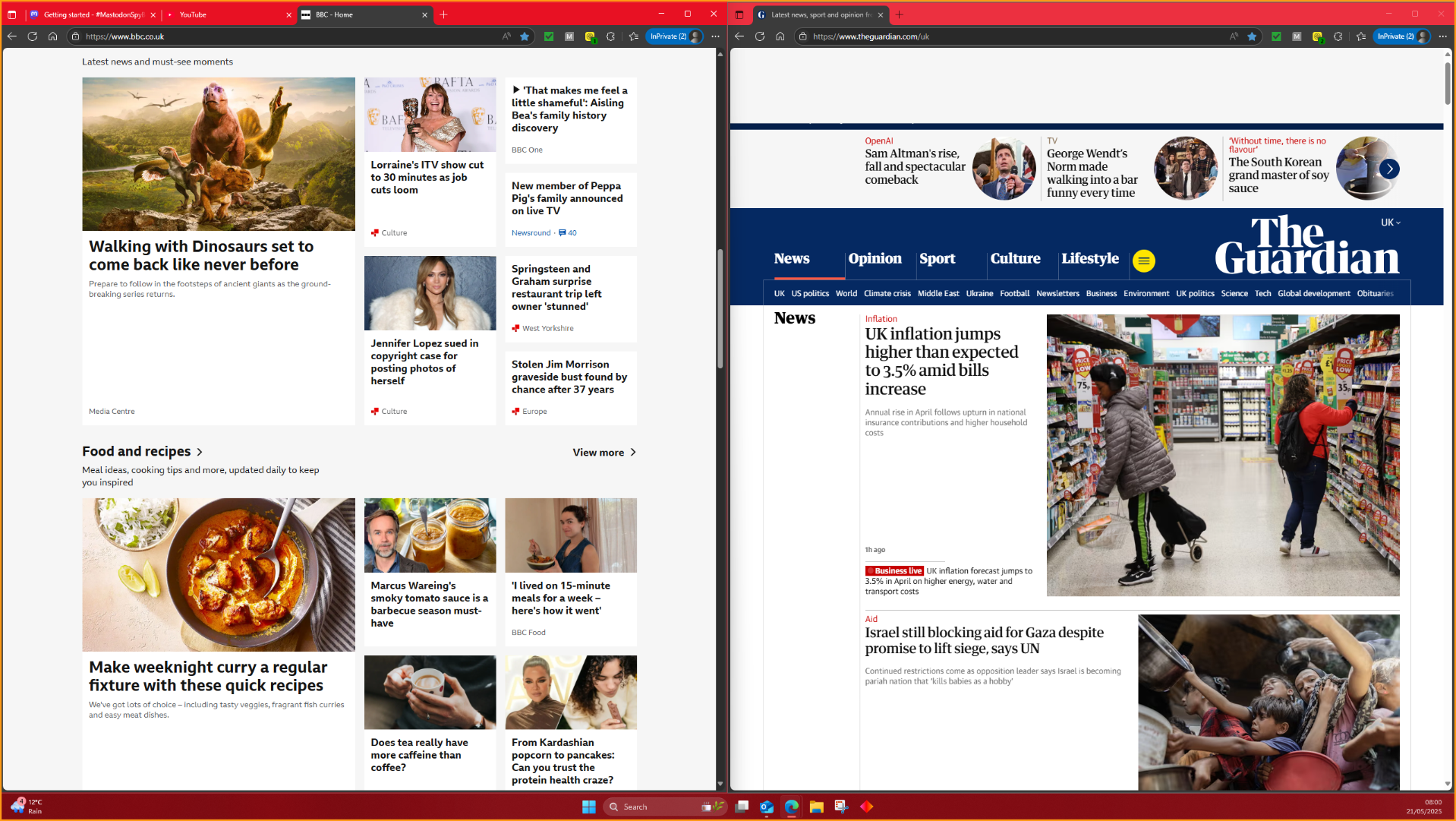The height and width of the screenshot is (821, 1456).
Task: Open home page in BBC browser window
Action: [x=53, y=36]
